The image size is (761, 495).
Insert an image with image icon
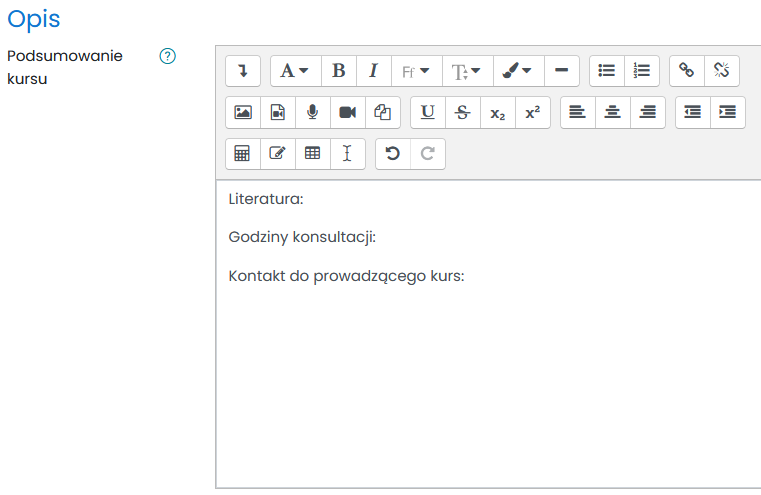(243, 113)
